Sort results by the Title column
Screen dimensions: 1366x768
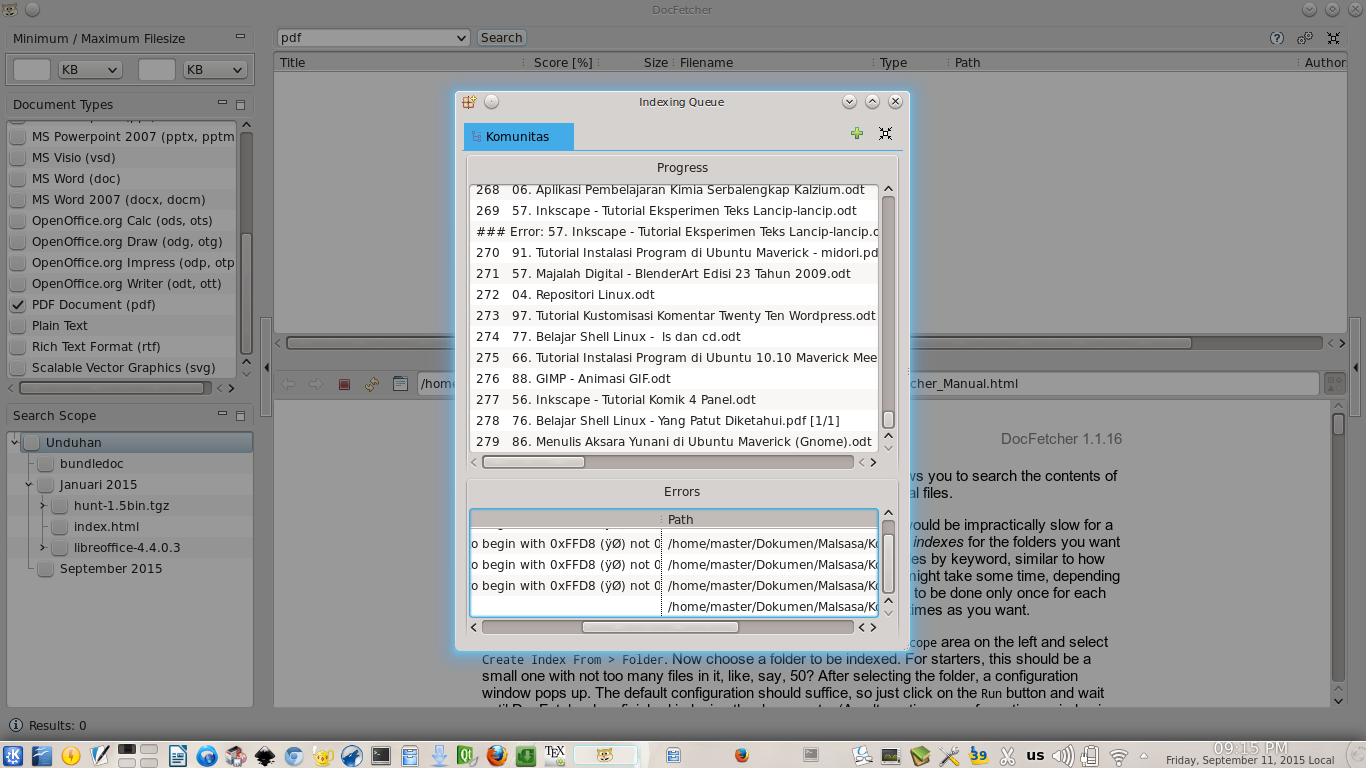400,62
